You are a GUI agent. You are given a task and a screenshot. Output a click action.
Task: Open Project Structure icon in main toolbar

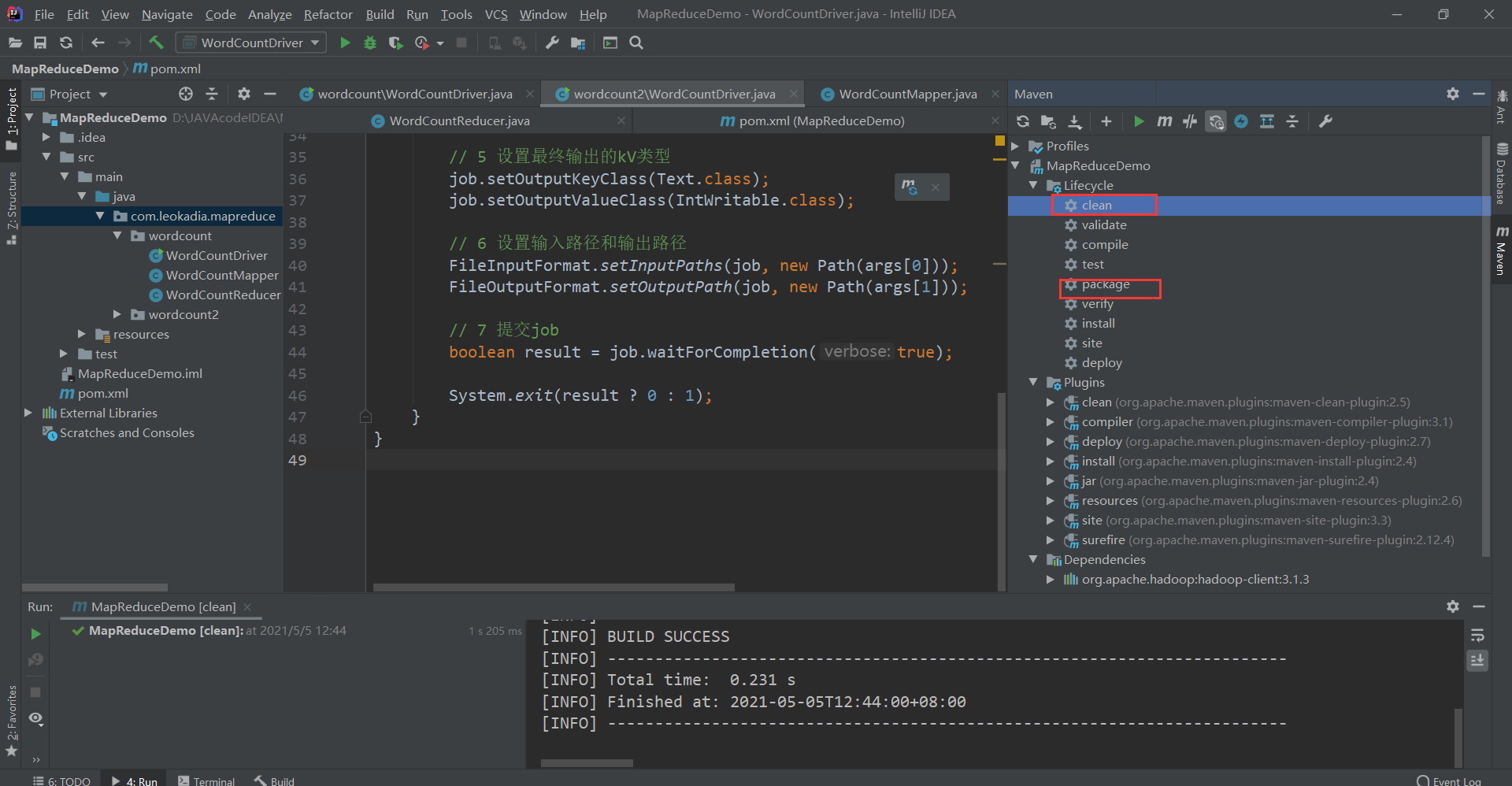[x=578, y=43]
